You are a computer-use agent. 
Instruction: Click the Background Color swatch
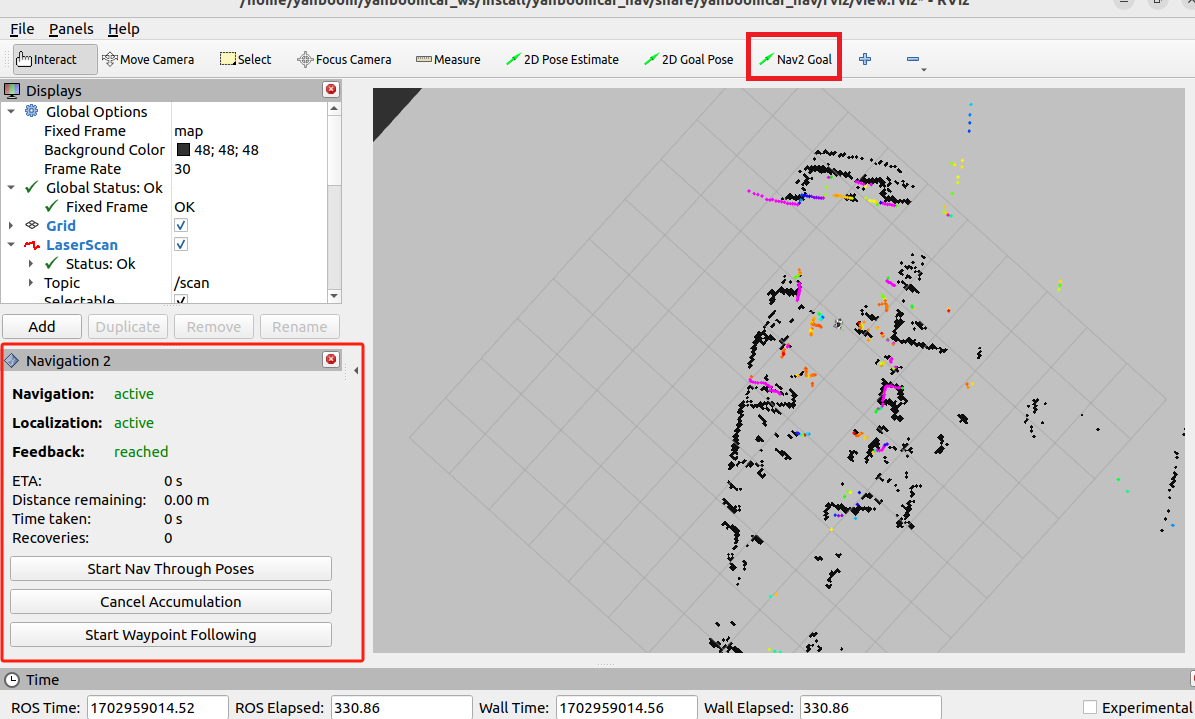183,150
